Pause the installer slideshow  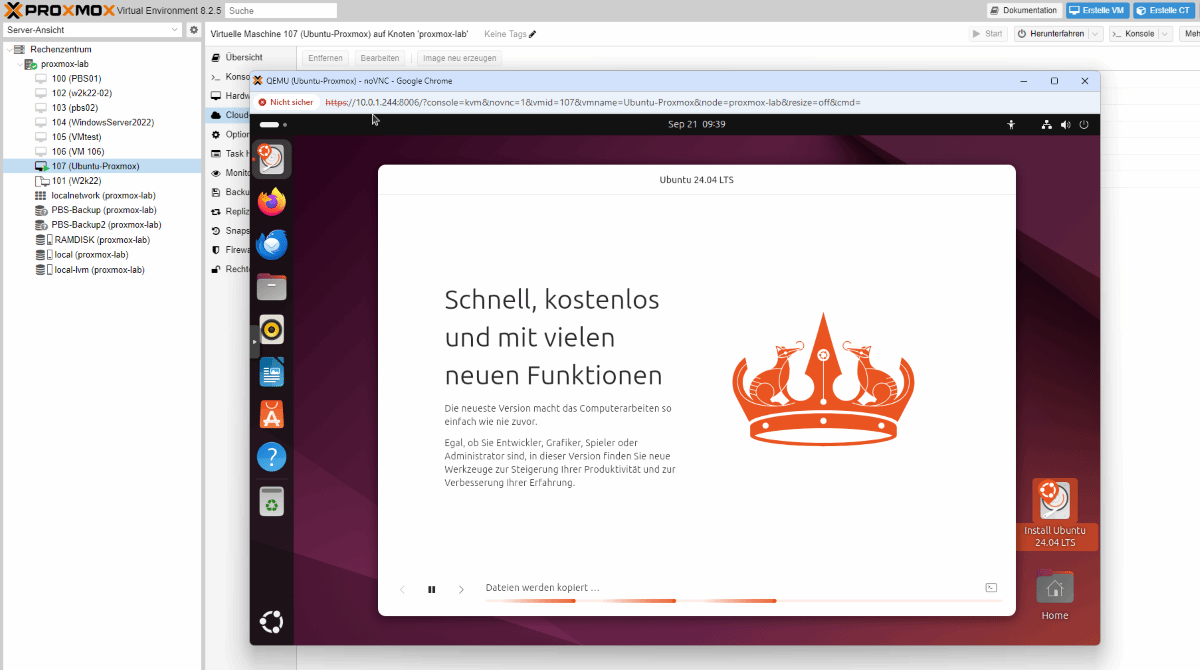click(x=432, y=589)
